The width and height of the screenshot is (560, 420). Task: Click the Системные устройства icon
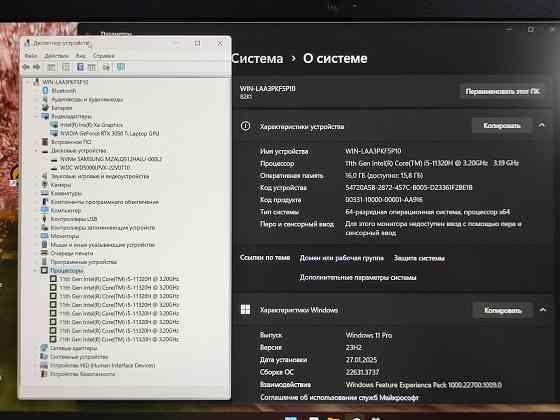(44, 356)
